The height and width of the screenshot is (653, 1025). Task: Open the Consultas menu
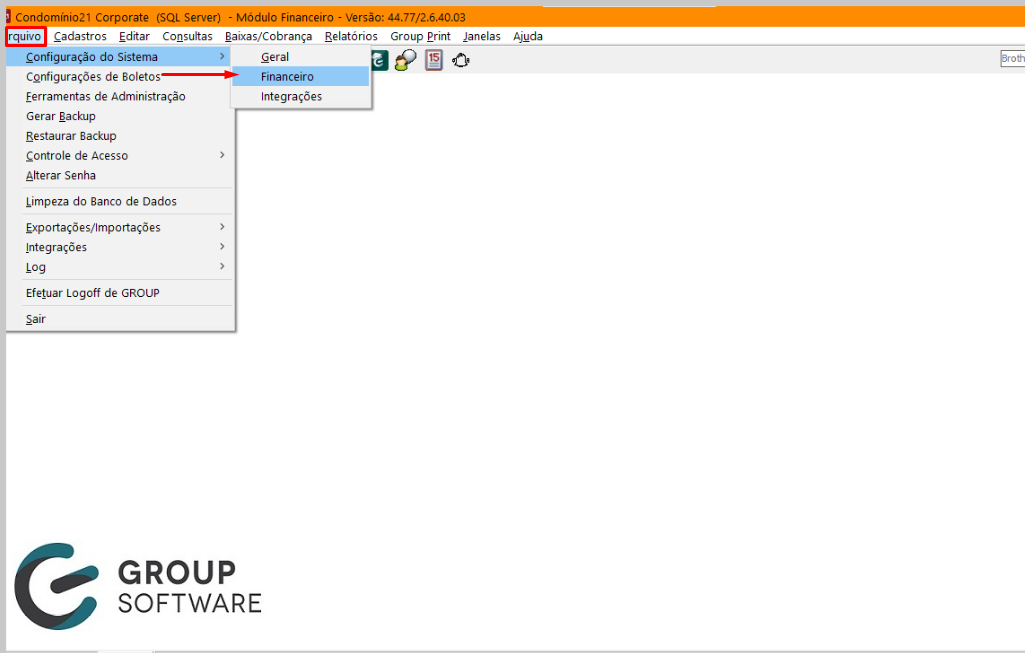point(187,37)
